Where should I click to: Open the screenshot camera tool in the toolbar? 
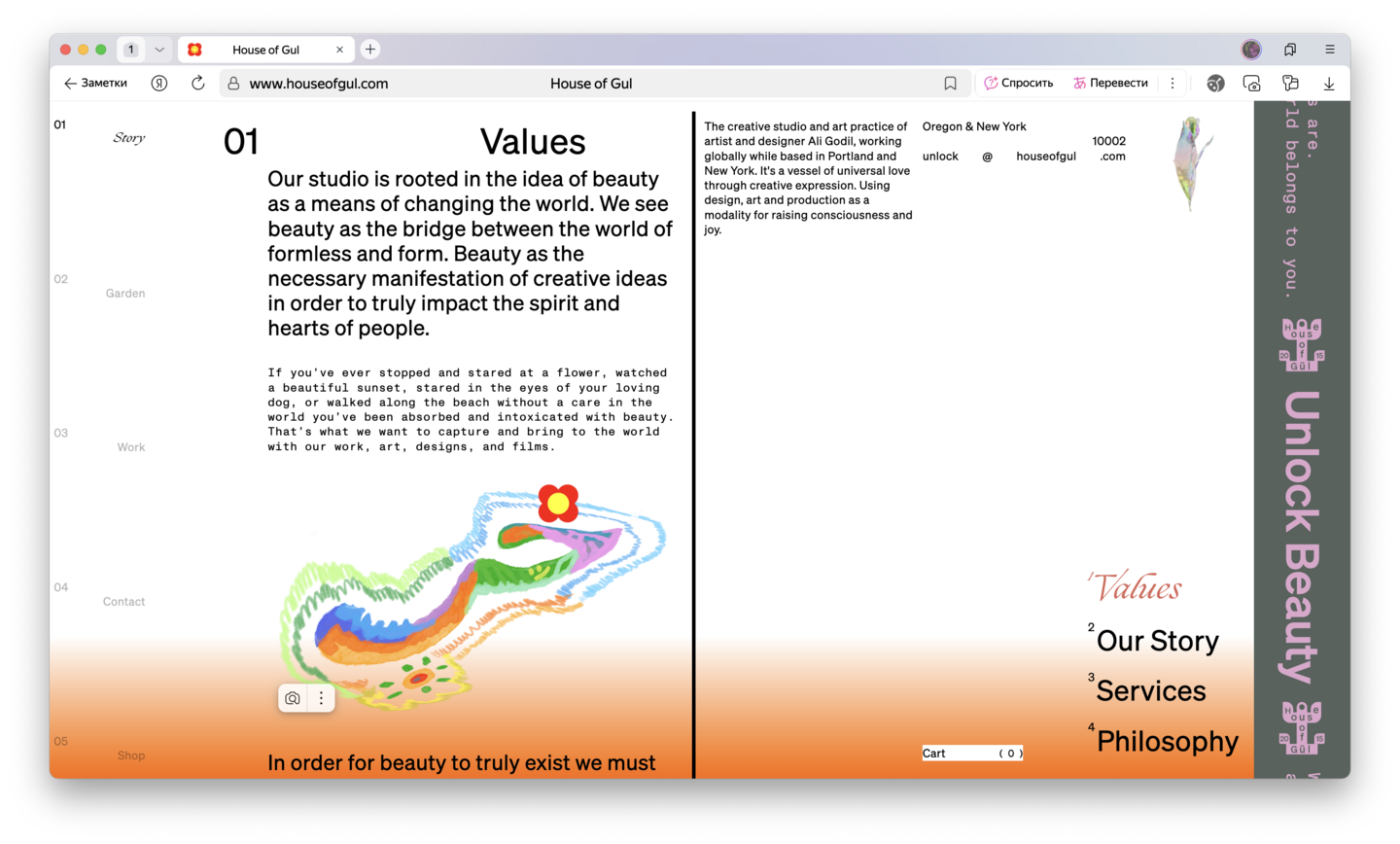pyautogui.click(x=1252, y=84)
